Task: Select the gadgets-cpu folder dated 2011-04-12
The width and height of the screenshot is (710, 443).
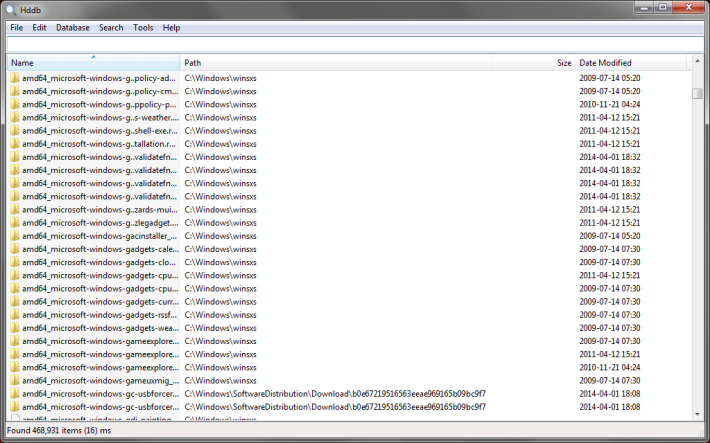Action: (100, 275)
